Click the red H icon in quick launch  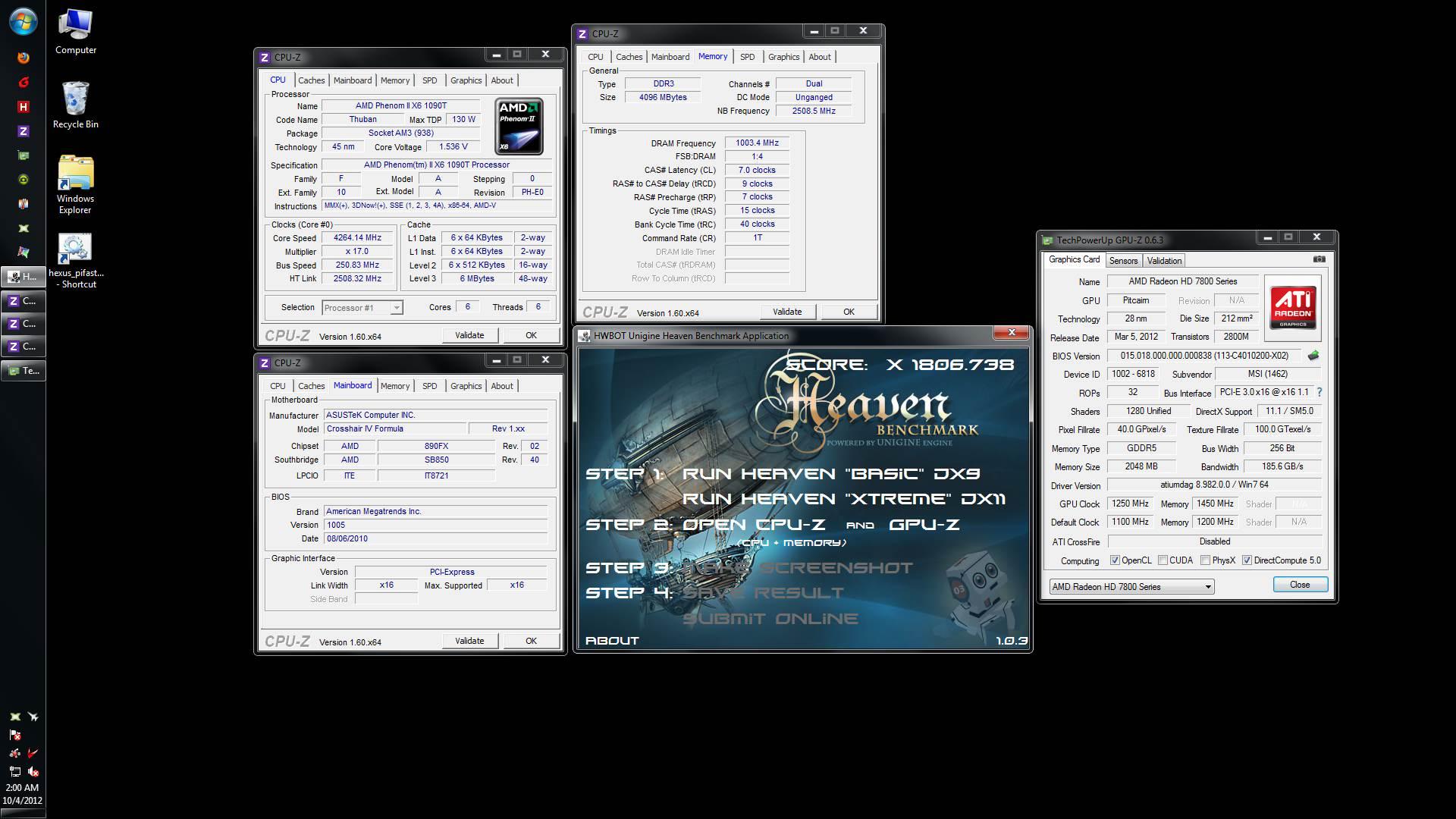[x=23, y=107]
